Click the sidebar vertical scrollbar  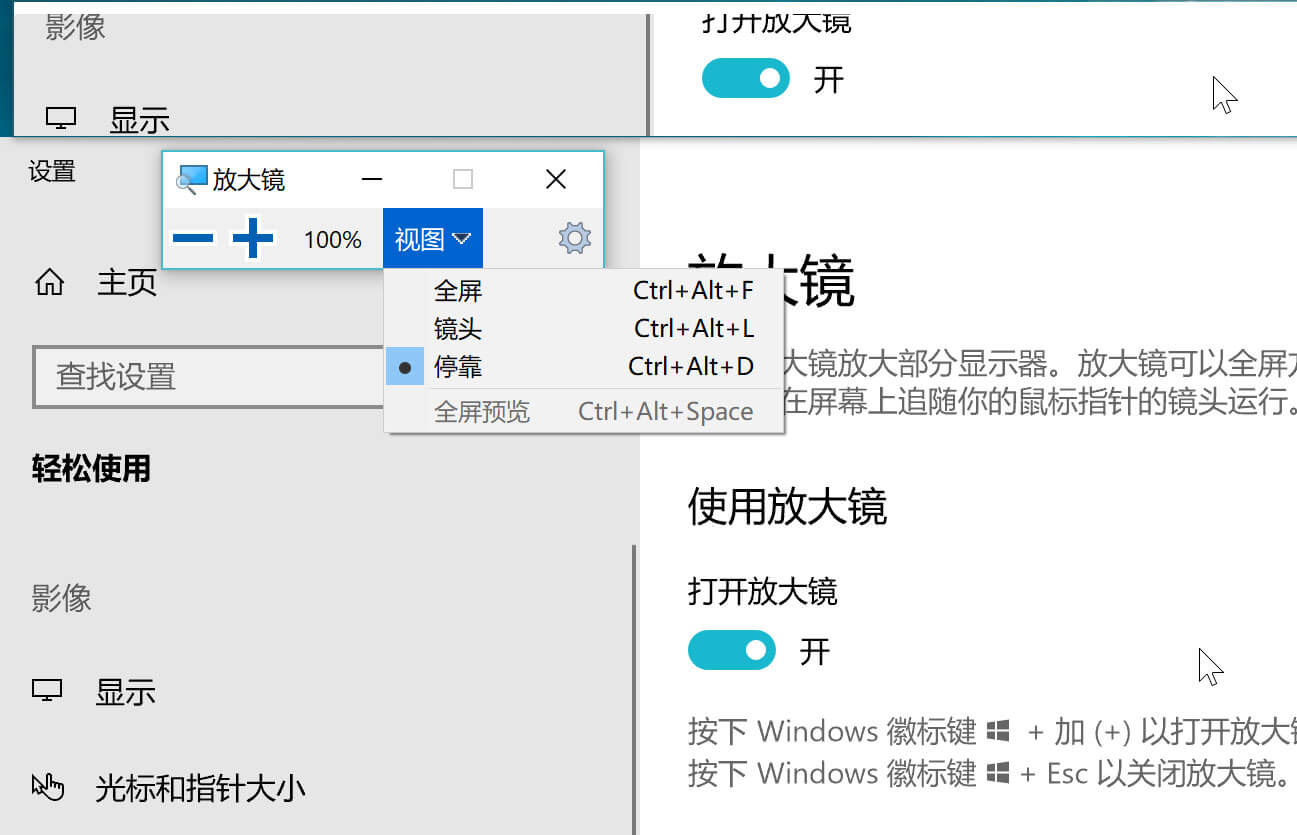click(633, 690)
